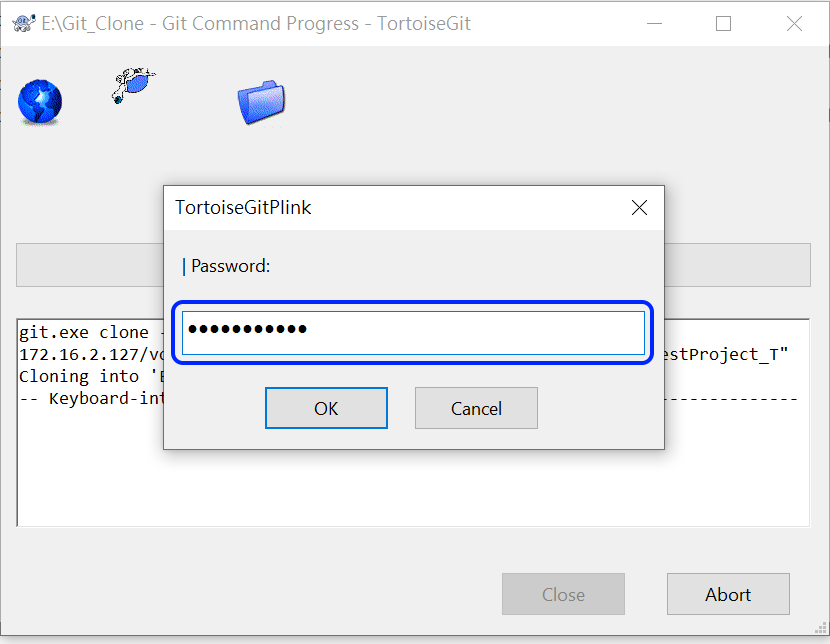Click the clone progress bar
Viewport: 830px width, 644px height.
[413, 265]
